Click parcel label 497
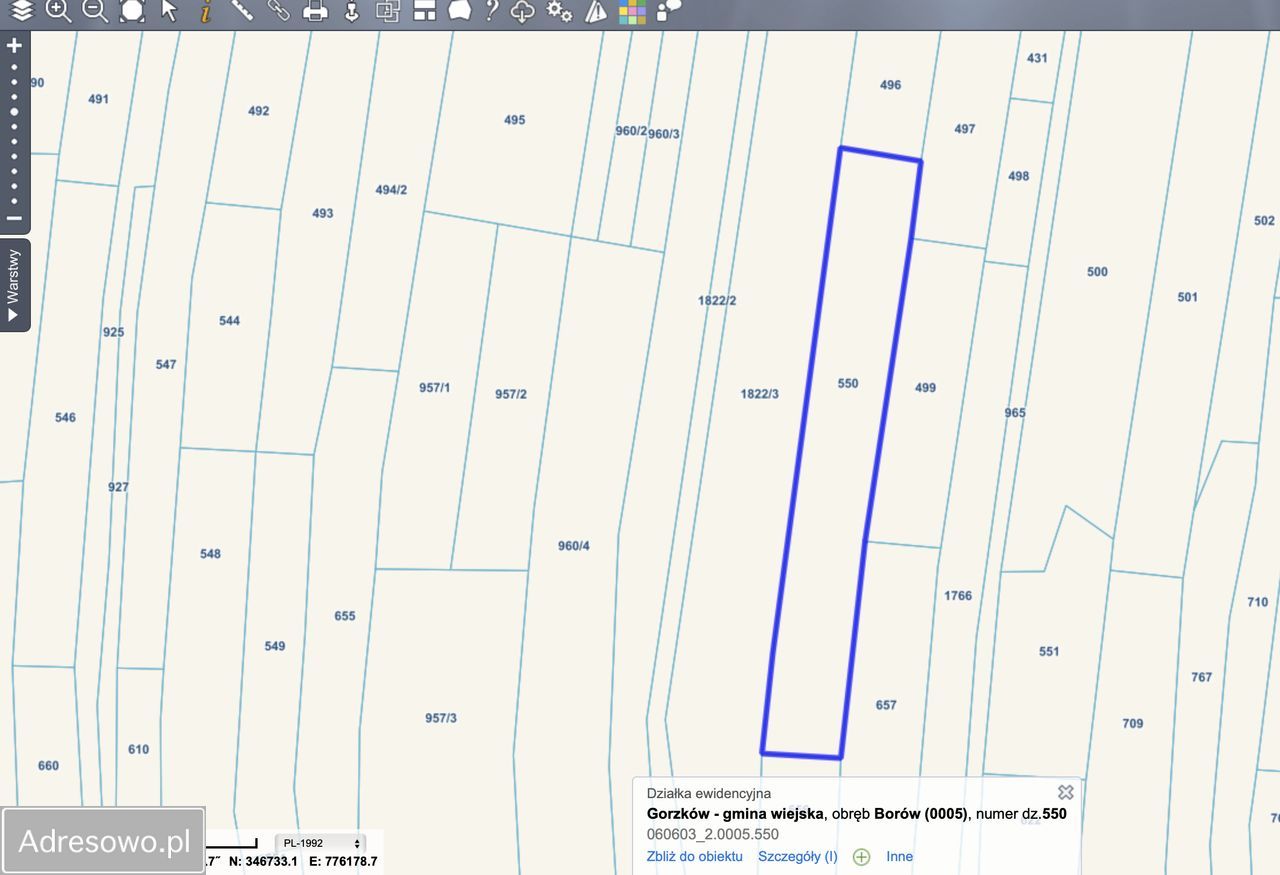The image size is (1280, 875). (964, 129)
